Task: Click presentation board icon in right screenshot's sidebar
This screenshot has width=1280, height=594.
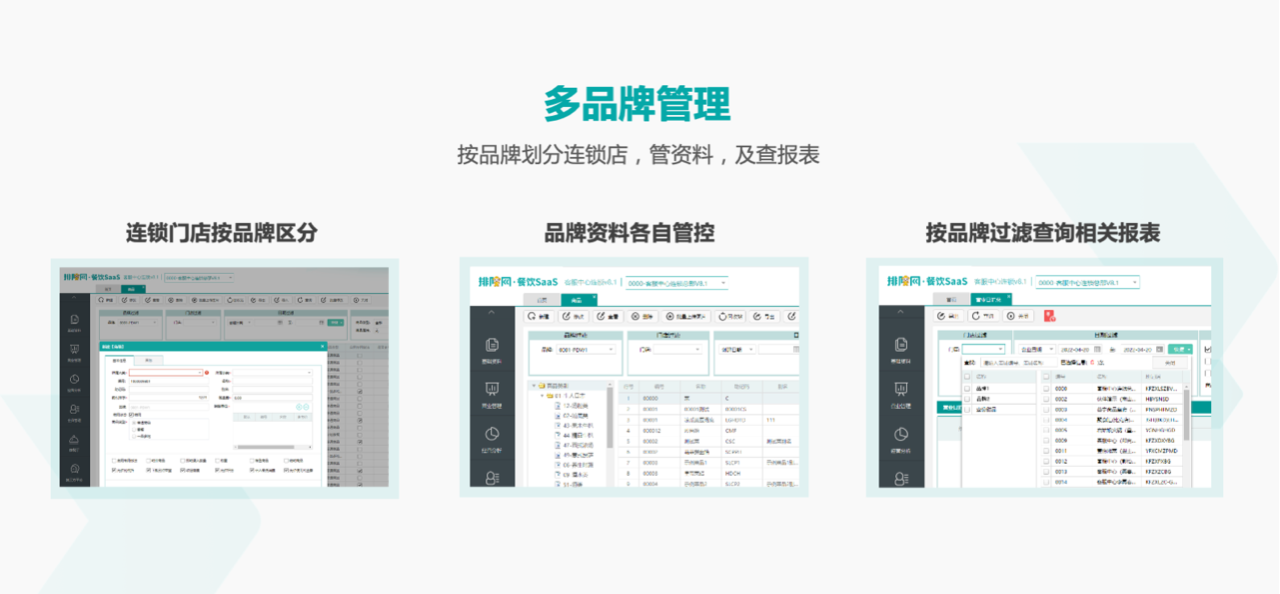Action: [x=900, y=390]
